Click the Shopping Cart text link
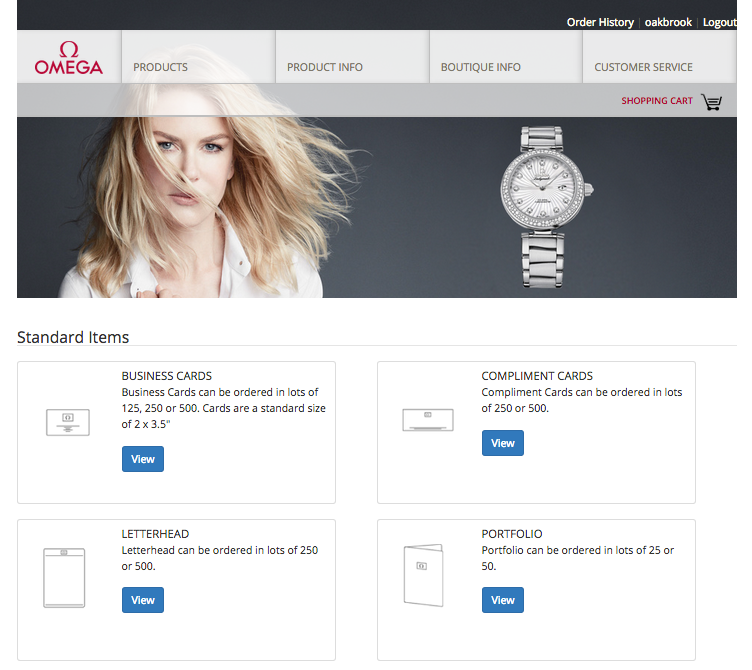 (656, 101)
